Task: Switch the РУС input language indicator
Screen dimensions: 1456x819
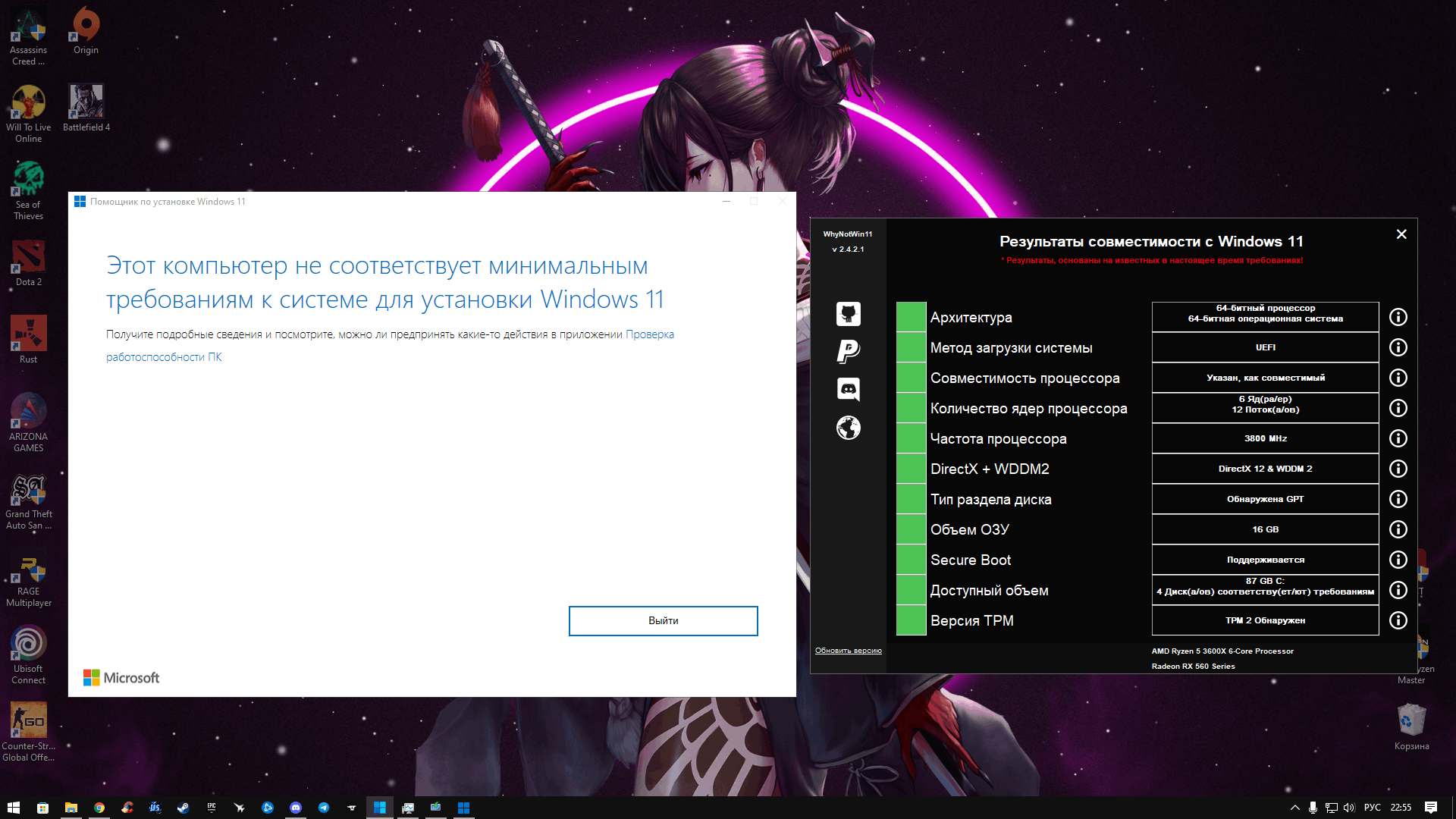Action: point(1372,808)
